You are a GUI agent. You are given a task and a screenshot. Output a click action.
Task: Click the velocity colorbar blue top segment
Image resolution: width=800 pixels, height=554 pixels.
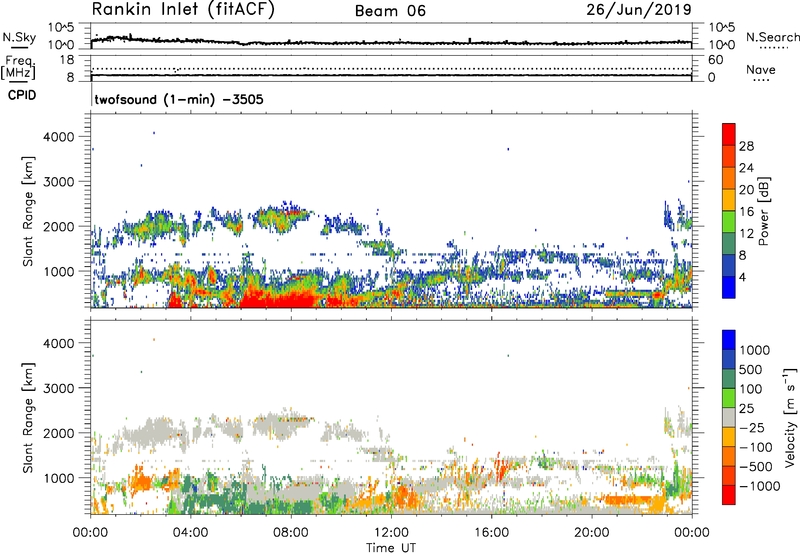pos(729,340)
